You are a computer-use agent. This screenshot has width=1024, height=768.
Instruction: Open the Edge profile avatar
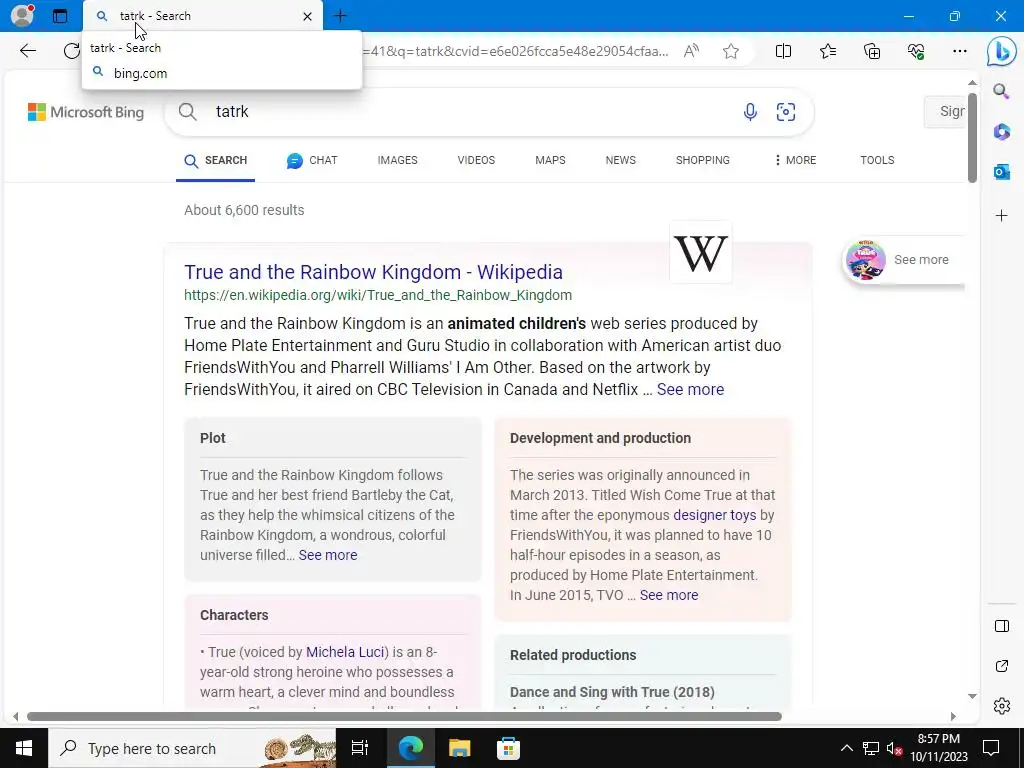click(22, 16)
